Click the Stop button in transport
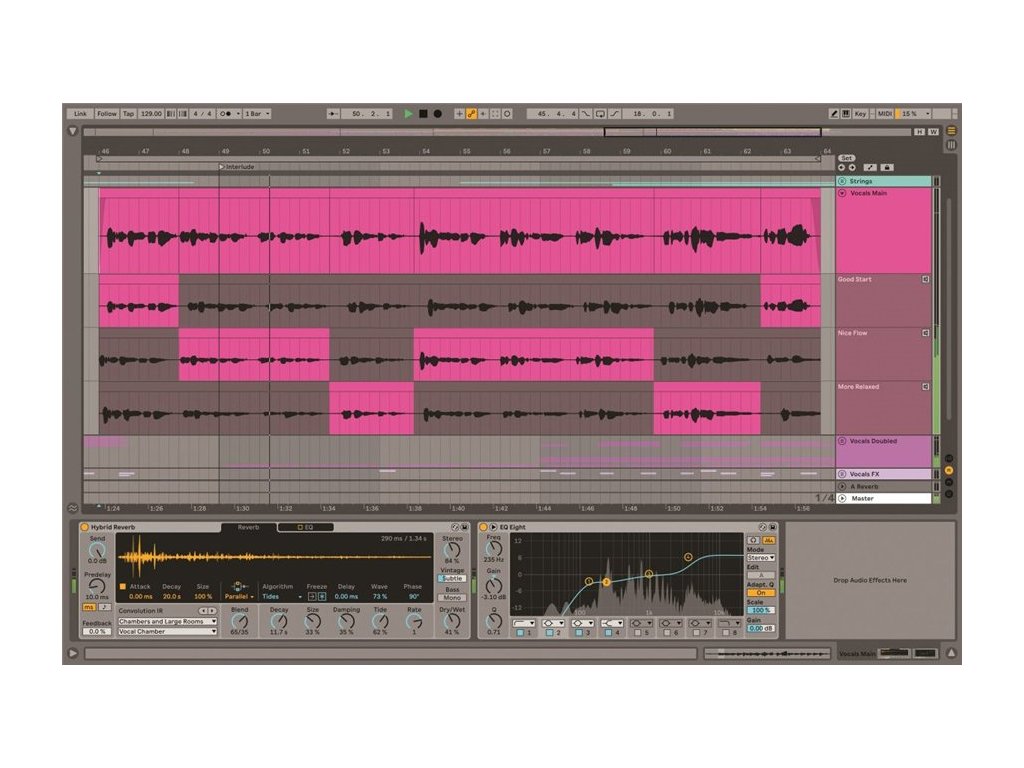Image resolution: width=1024 pixels, height=768 pixels. [x=423, y=114]
